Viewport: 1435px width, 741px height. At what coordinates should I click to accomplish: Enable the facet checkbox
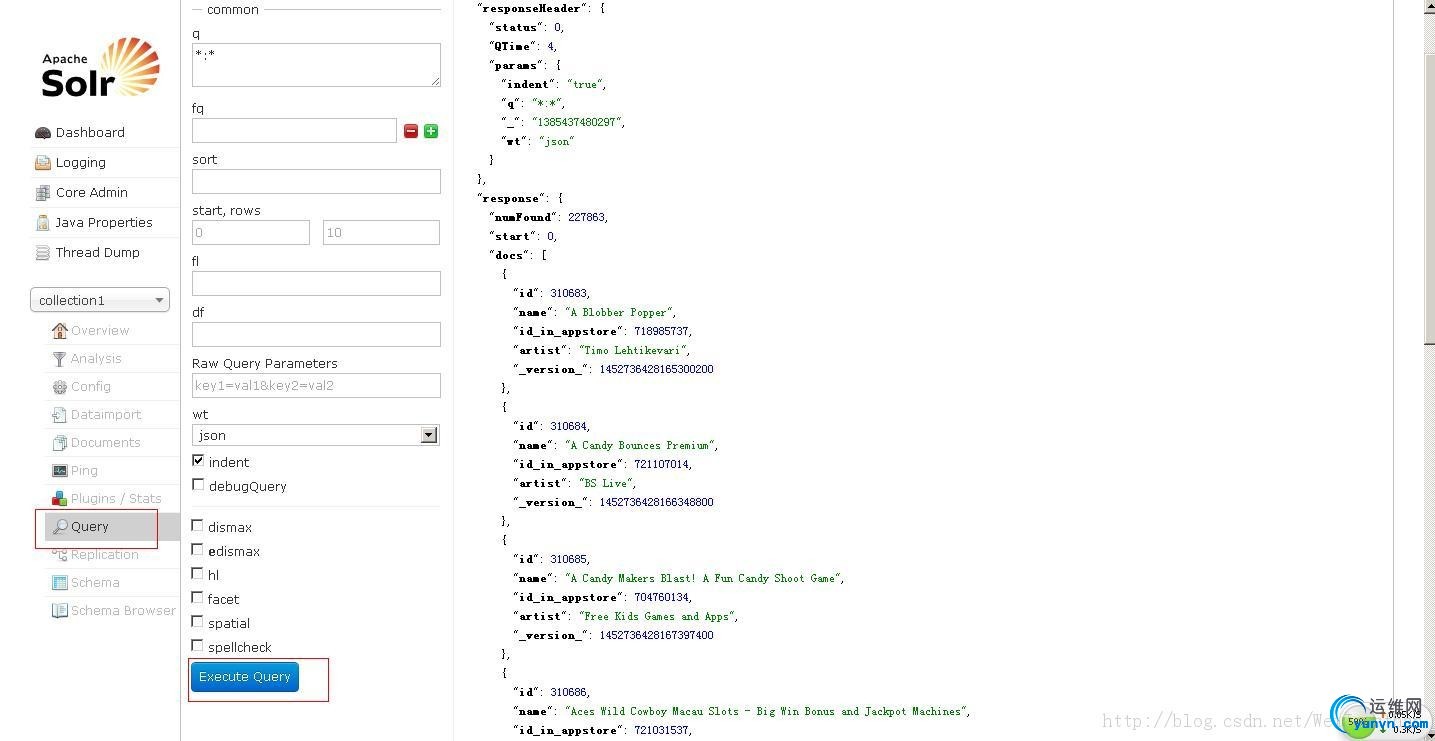(x=197, y=598)
